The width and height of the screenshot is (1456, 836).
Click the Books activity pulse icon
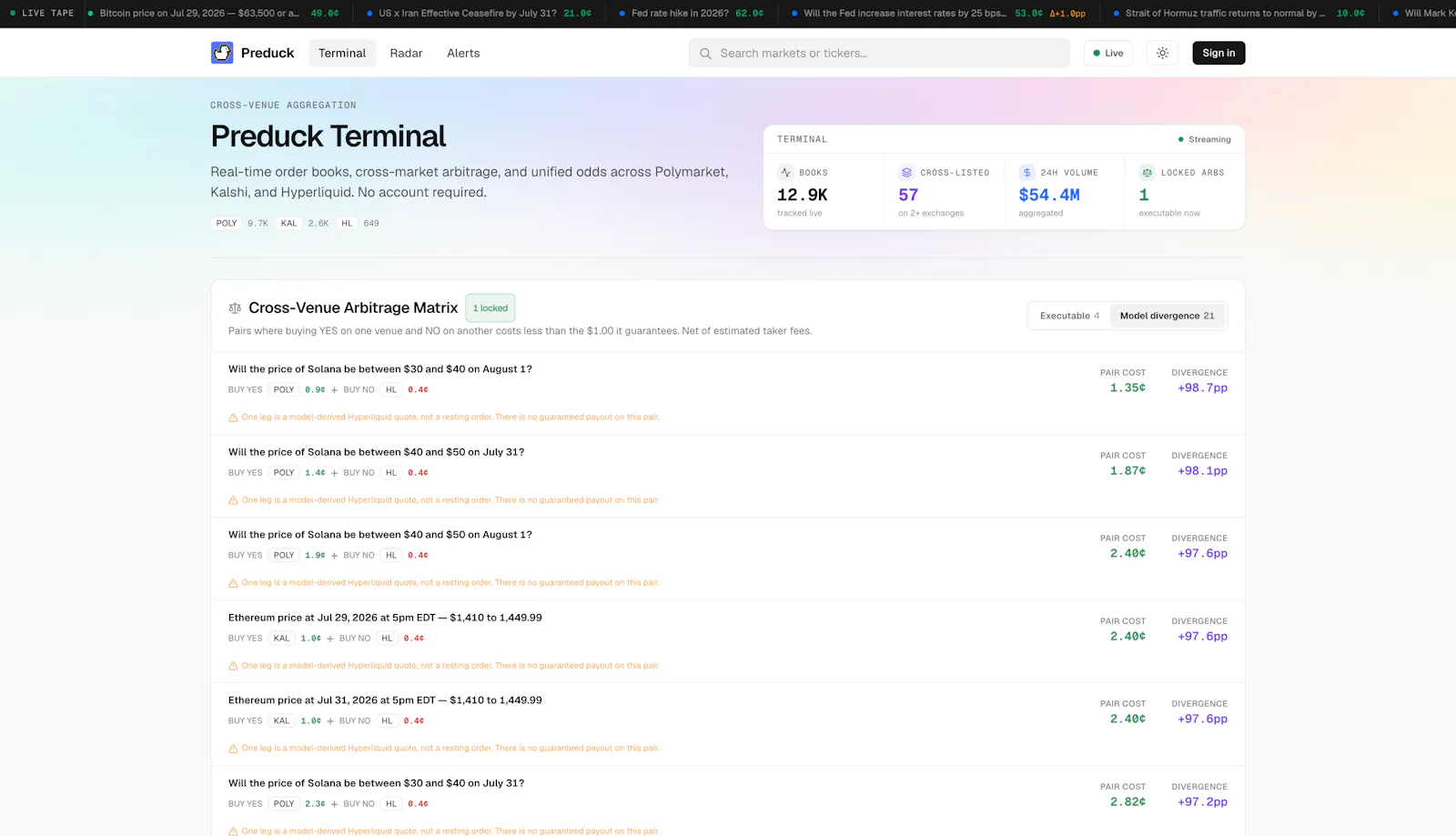[785, 172]
